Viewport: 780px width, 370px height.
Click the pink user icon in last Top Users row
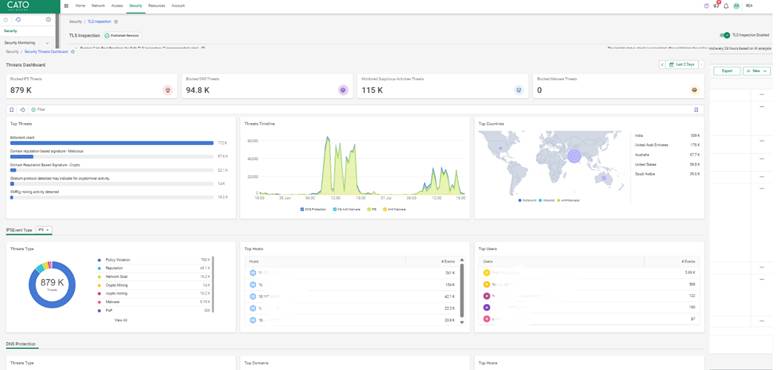pos(487,319)
